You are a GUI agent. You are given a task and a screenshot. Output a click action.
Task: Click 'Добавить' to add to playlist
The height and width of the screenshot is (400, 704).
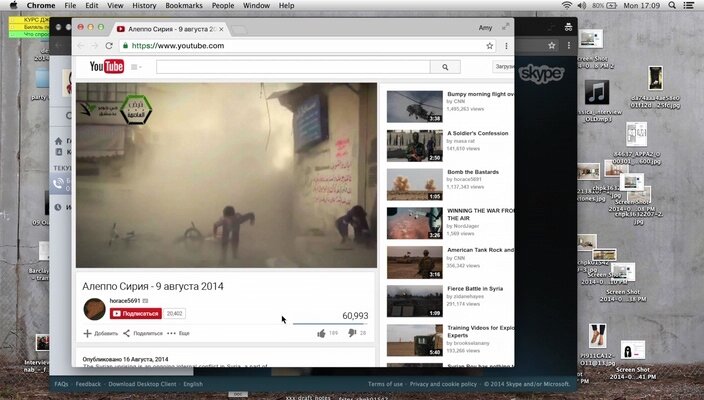pos(101,333)
